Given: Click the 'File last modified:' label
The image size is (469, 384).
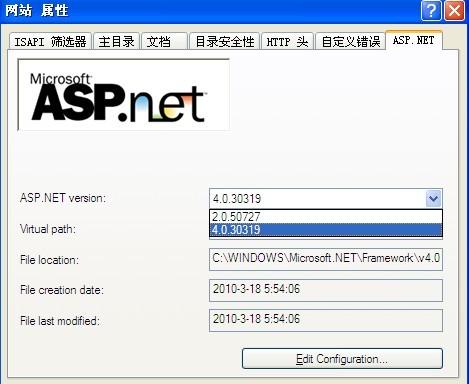Looking at the screenshot, I should [x=60, y=321].
